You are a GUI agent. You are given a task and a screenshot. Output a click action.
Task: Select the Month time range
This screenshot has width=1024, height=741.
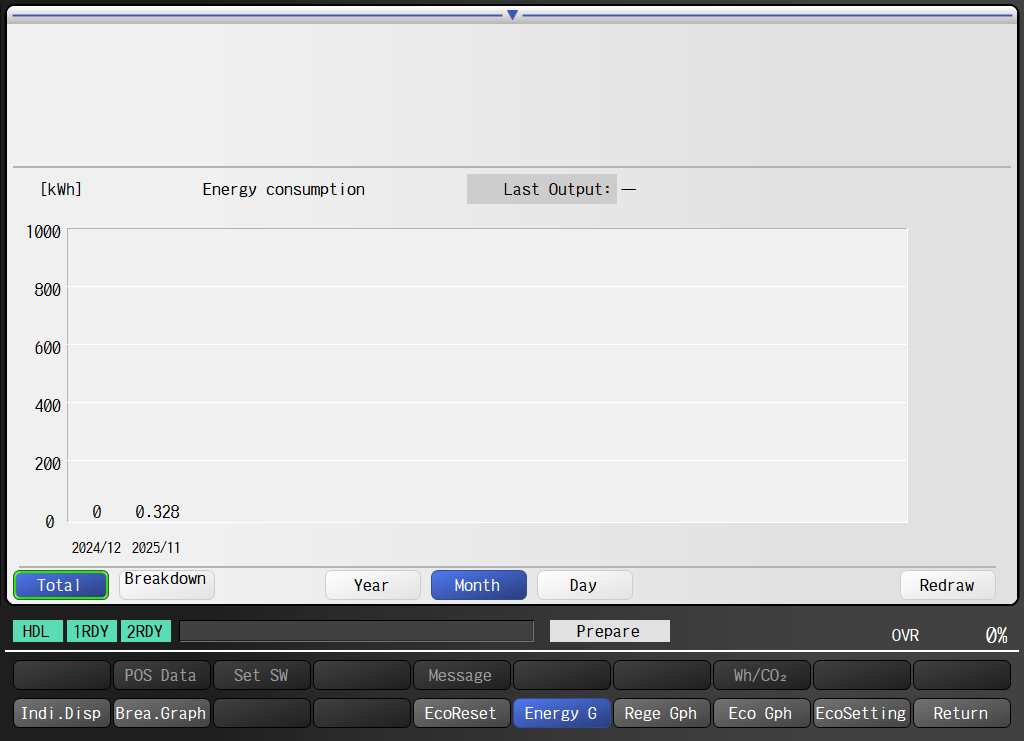478,585
